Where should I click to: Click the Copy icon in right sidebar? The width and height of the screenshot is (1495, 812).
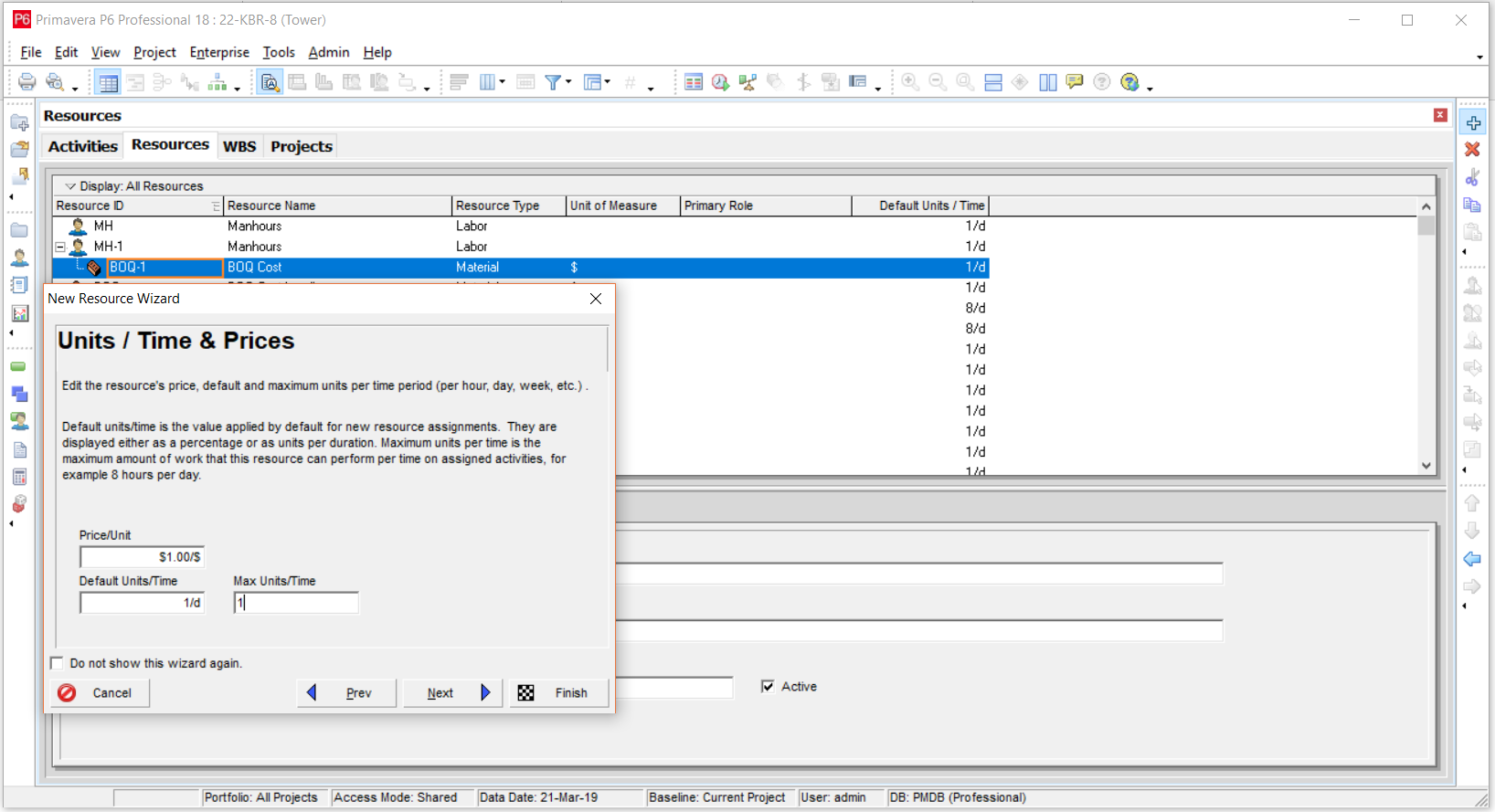[x=1472, y=205]
